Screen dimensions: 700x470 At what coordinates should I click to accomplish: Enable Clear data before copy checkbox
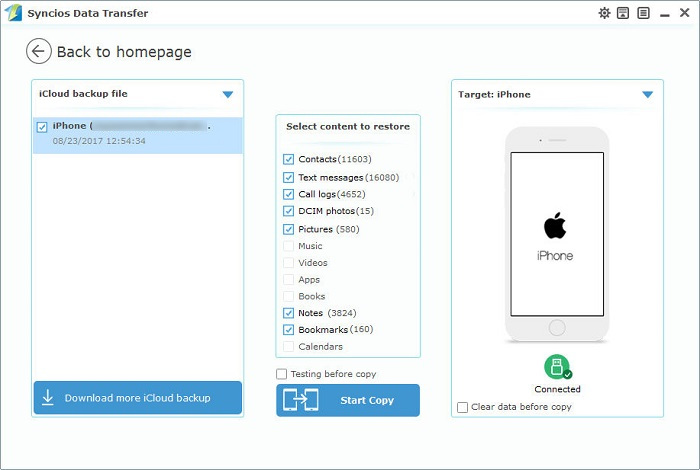pos(462,407)
